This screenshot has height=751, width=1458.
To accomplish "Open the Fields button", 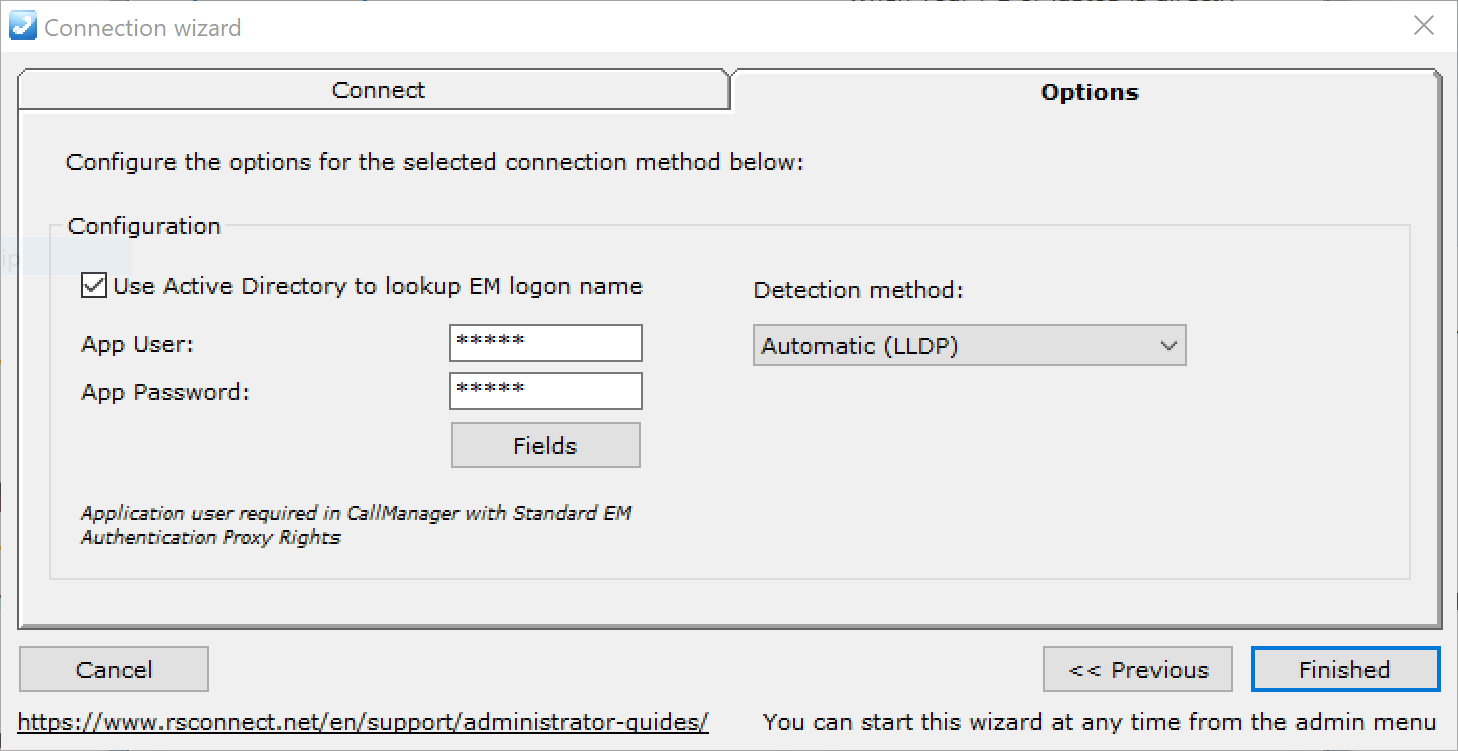I will pyautogui.click(x=546, y=445).
